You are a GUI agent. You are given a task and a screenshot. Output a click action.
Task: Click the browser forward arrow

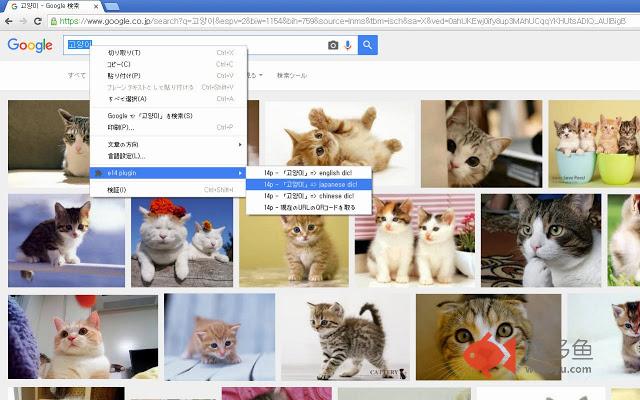[24, 20]
